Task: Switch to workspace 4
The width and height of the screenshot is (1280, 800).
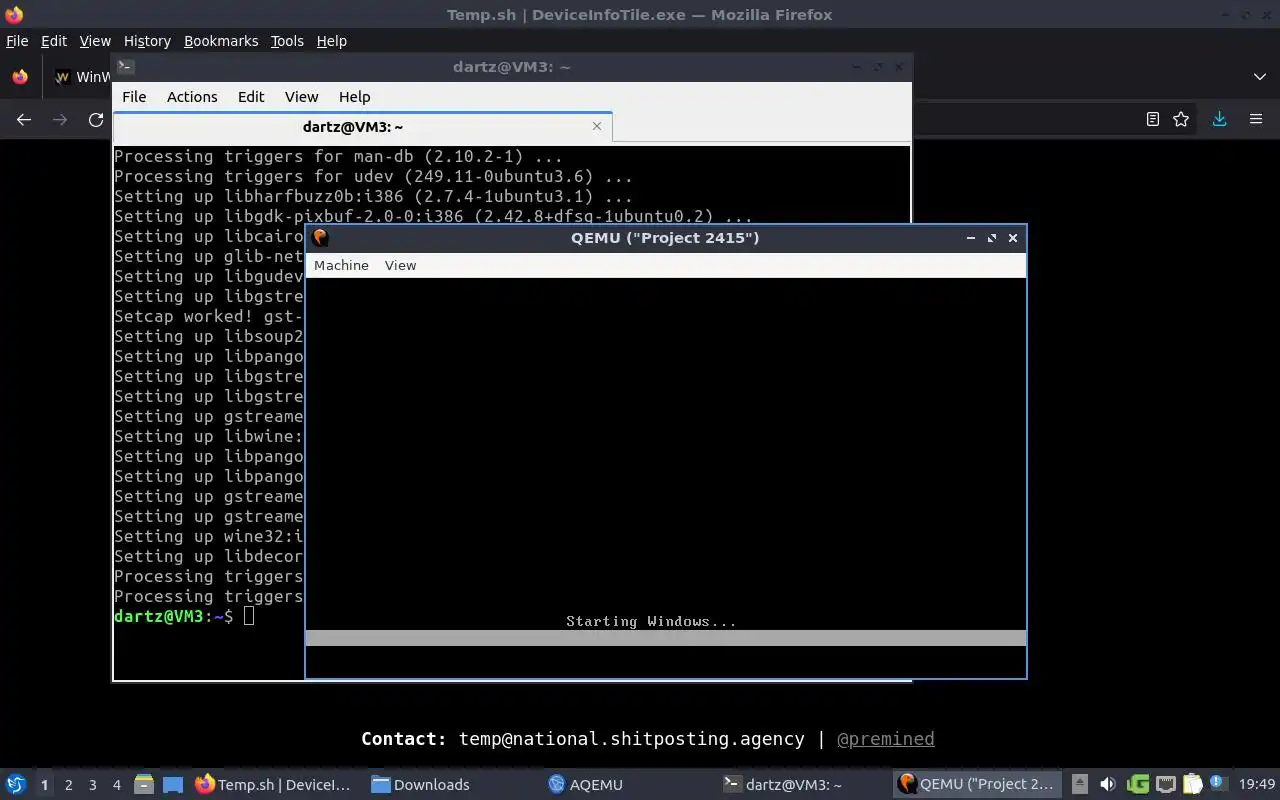Action: [116, 785]
